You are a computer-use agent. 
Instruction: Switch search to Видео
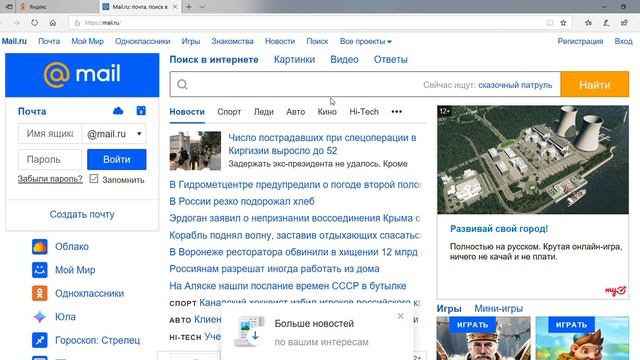click(x=344, y=60)
